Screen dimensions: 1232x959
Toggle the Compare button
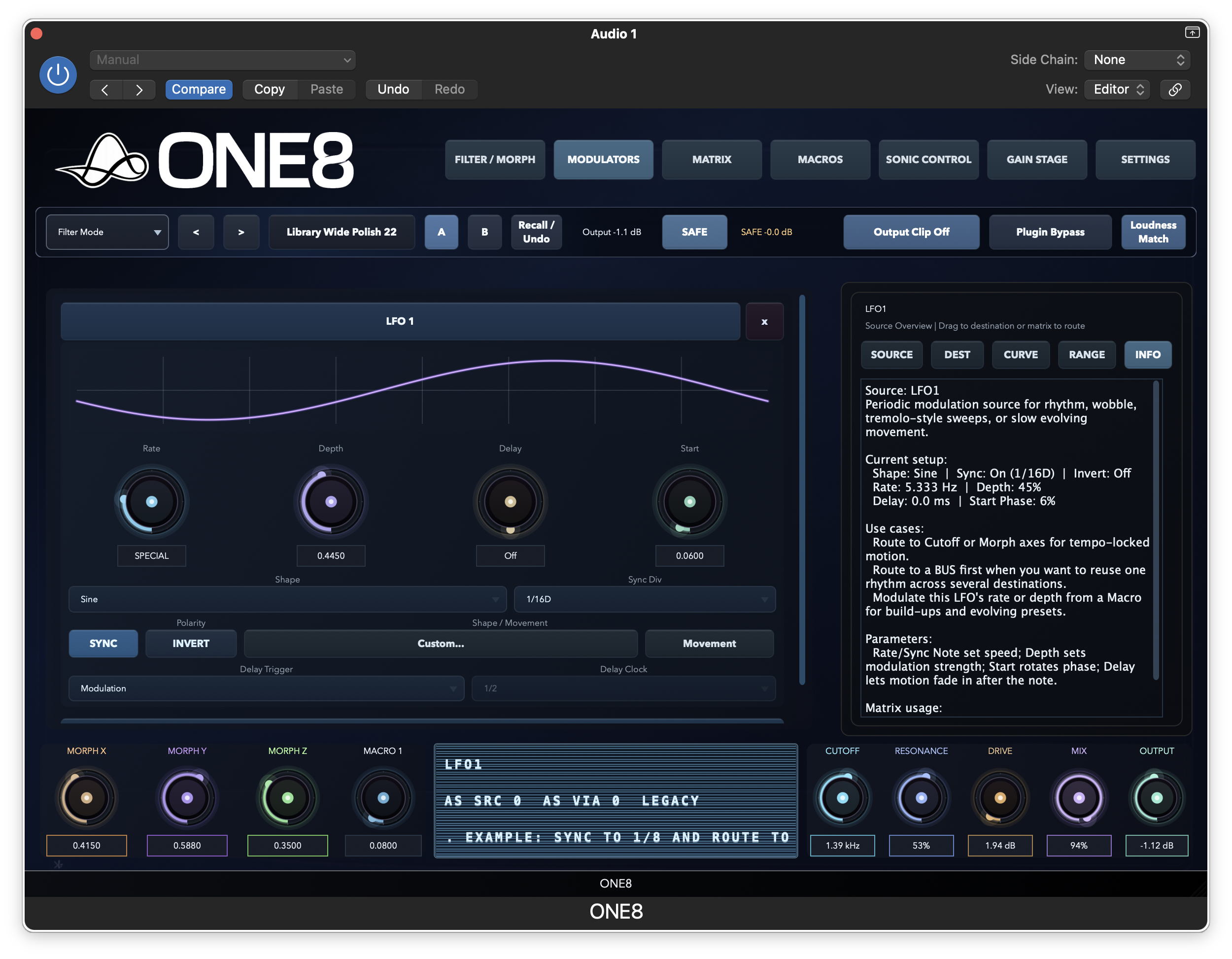(x=199, y=89)
